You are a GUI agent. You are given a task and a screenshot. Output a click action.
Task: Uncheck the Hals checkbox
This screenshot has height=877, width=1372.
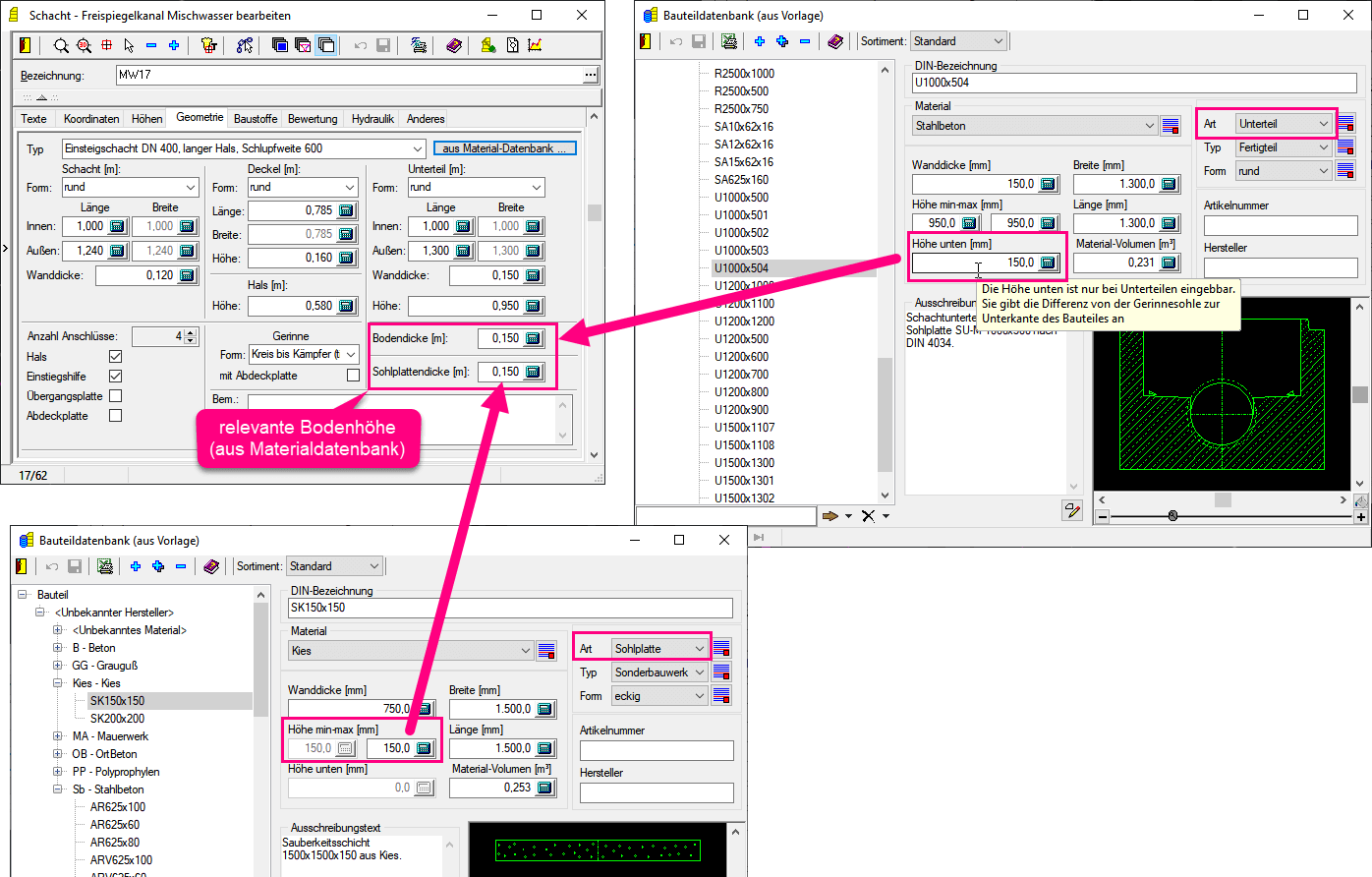click(116, 357)
